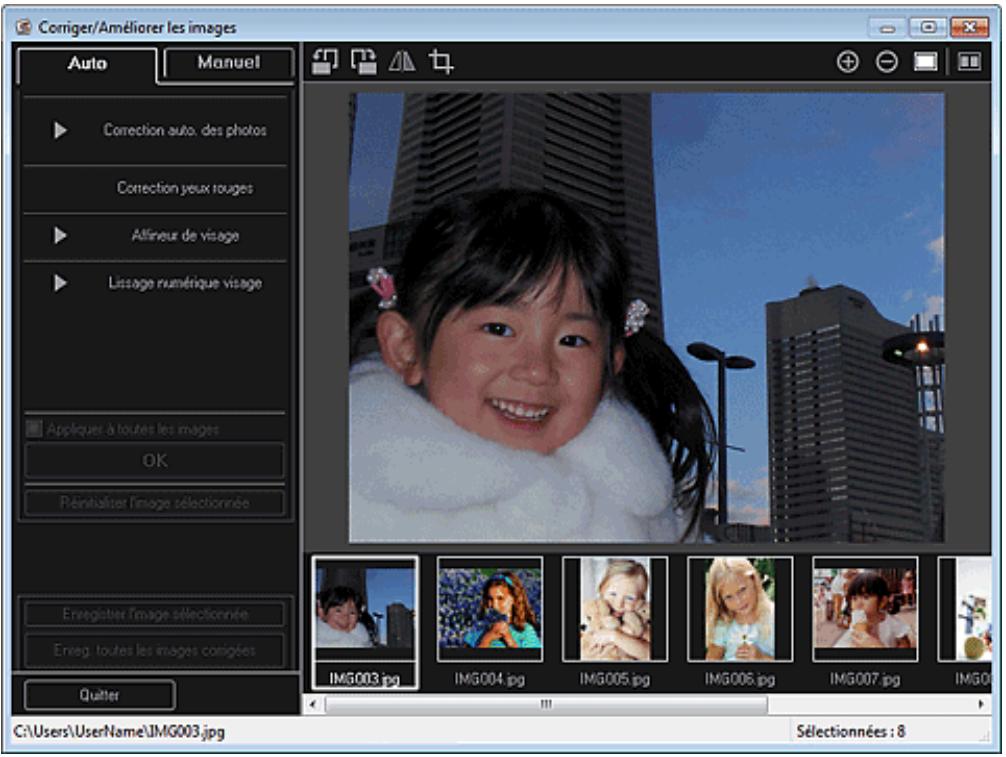Select Lissage numérique visage label
1006x757 pixels.
[185, 283]
